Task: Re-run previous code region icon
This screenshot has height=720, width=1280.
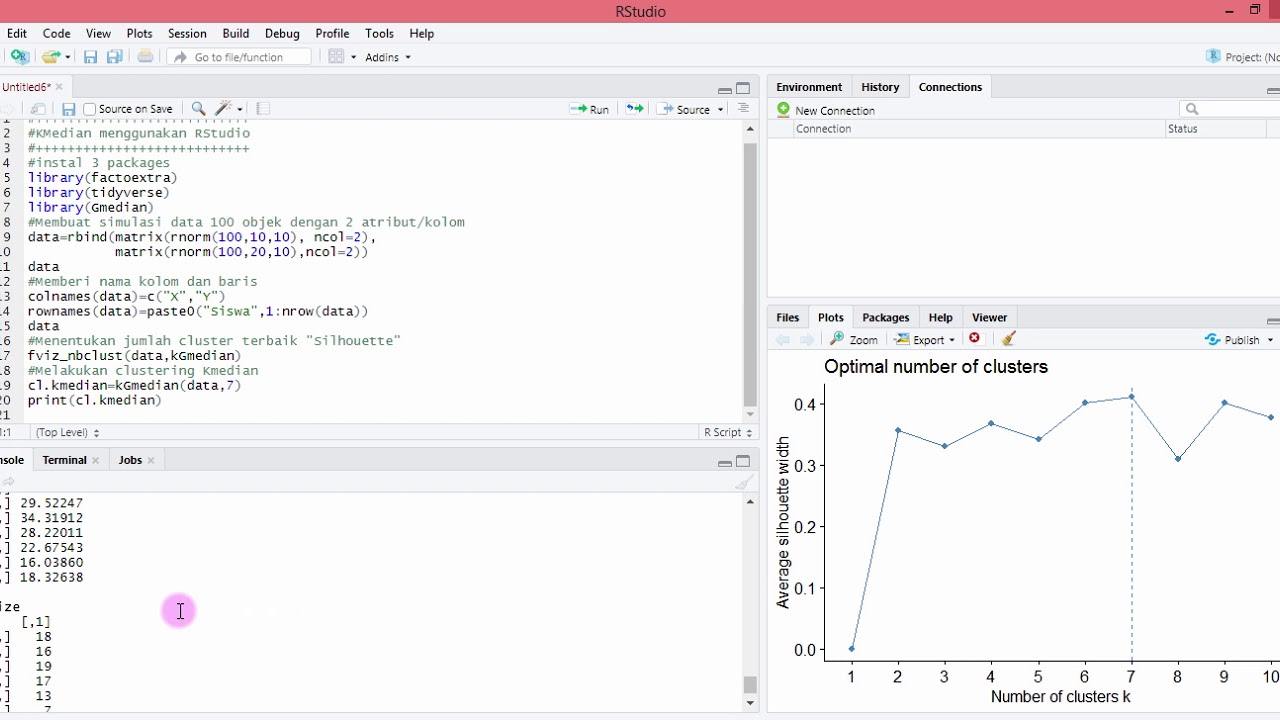Action: click(634, 109)
